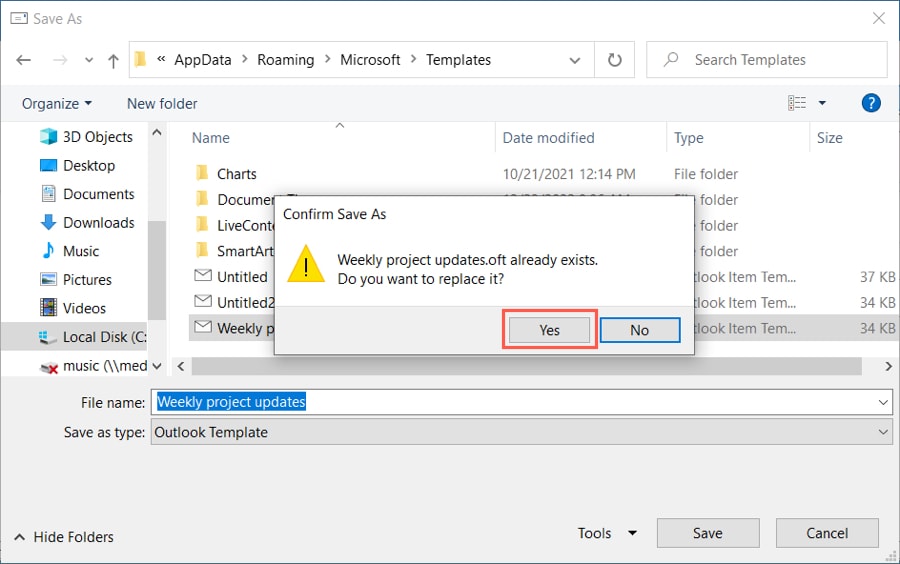
Task: Select Documents in the navigation pane
Action: pos(87,194)
